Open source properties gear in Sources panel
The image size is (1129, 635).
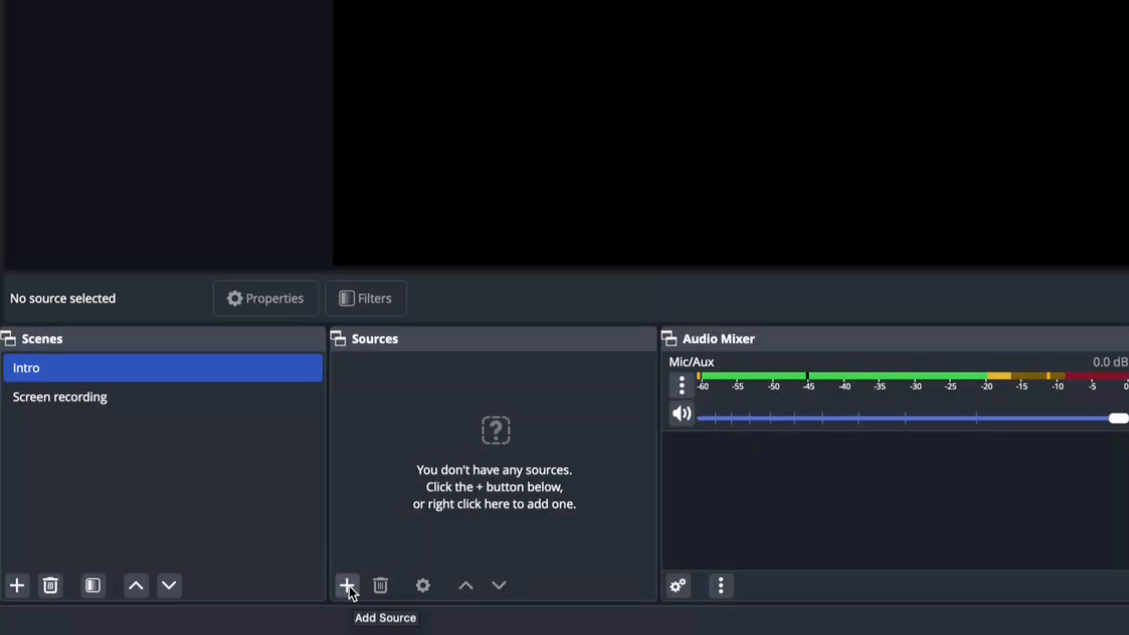[x=423, y=585]
